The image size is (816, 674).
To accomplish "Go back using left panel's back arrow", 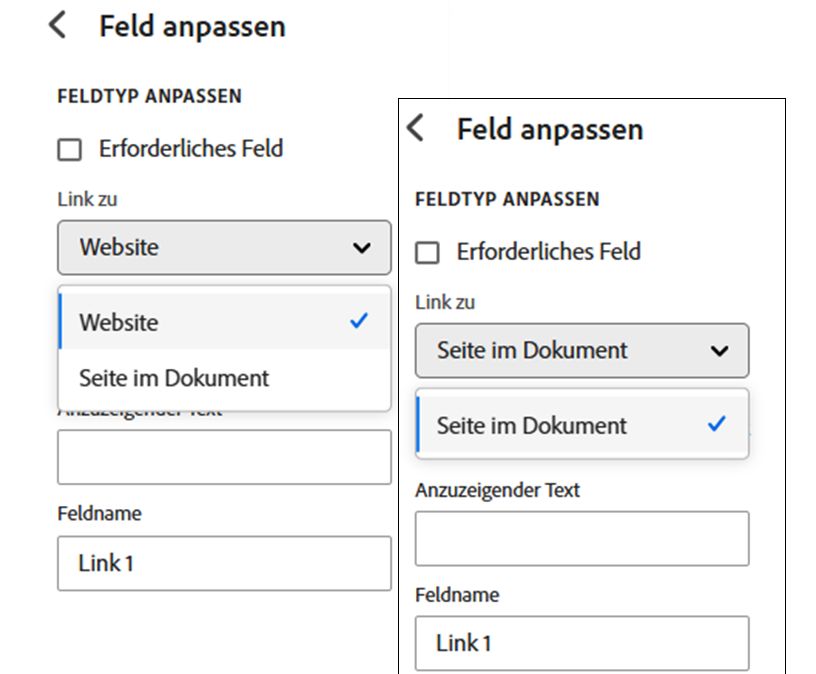I will 57,25.
